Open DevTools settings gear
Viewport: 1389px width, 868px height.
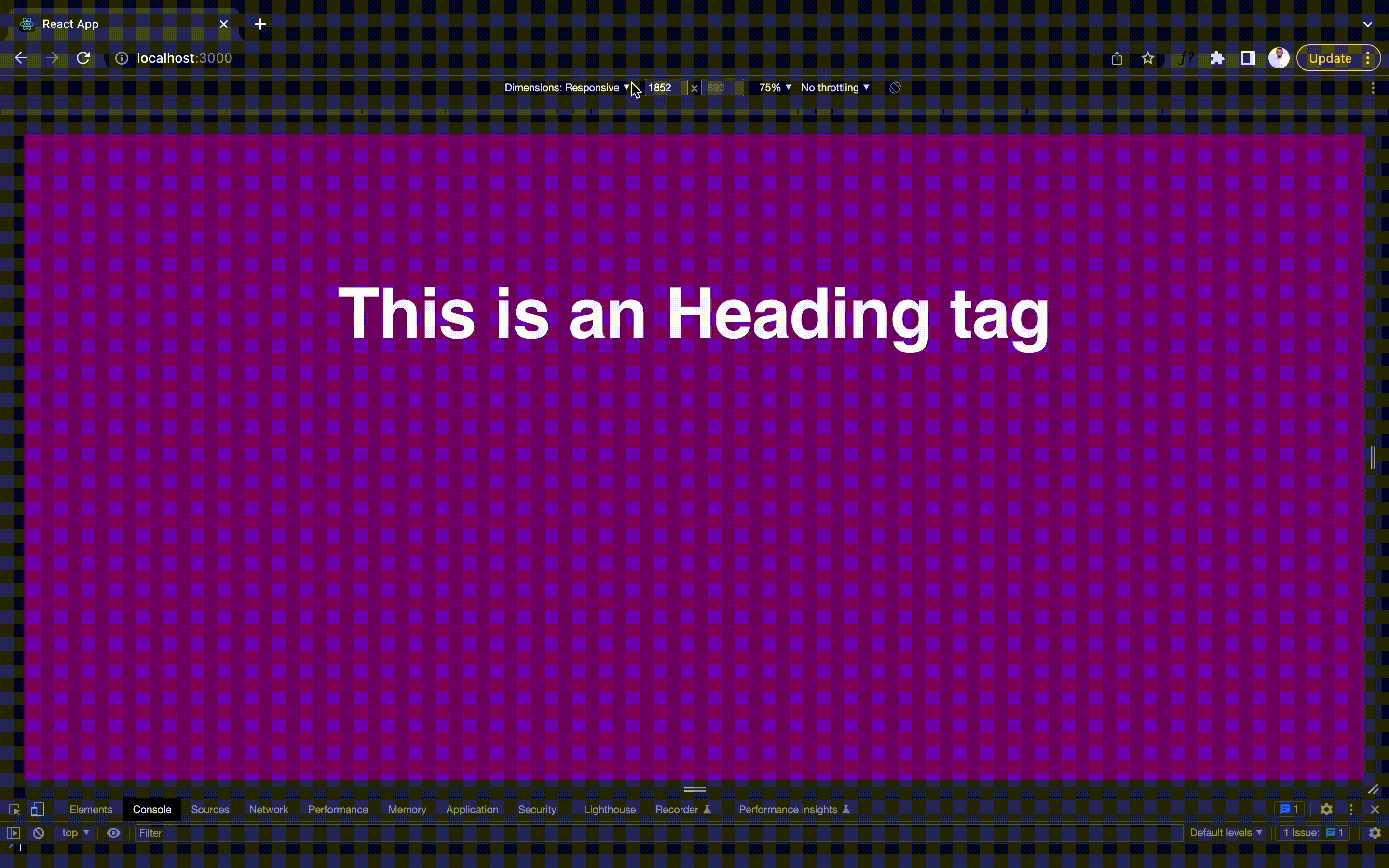coord(1326,810)
